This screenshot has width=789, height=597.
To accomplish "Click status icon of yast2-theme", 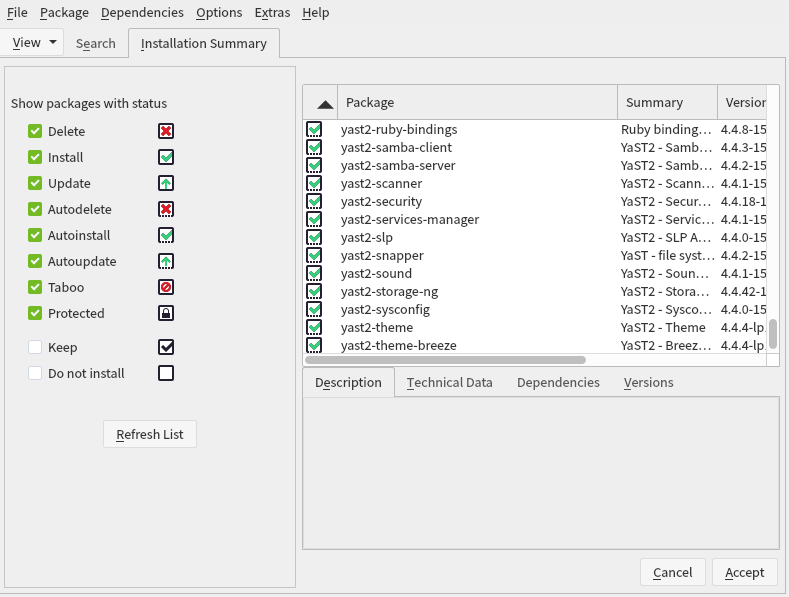I will (x=314, y=327).
